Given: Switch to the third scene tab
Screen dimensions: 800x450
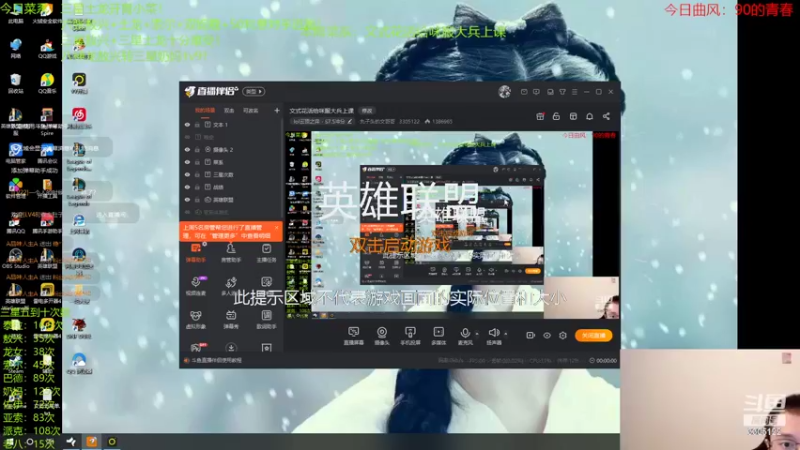Looking at the screenshot, I should (251, 110).
